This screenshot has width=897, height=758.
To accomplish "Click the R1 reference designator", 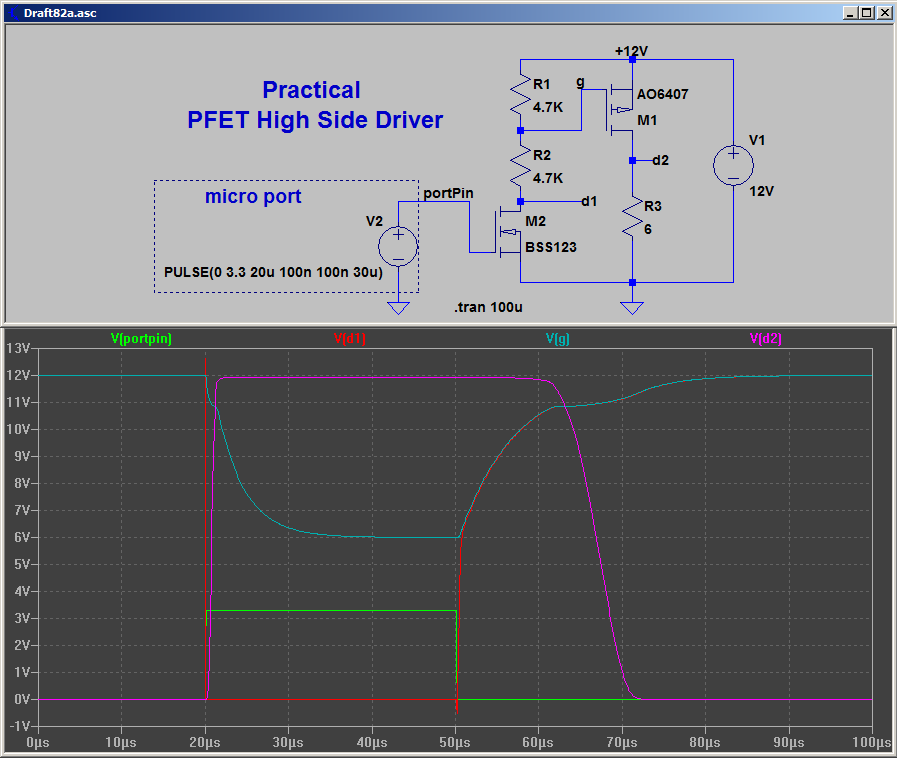I will coord(542,85).
